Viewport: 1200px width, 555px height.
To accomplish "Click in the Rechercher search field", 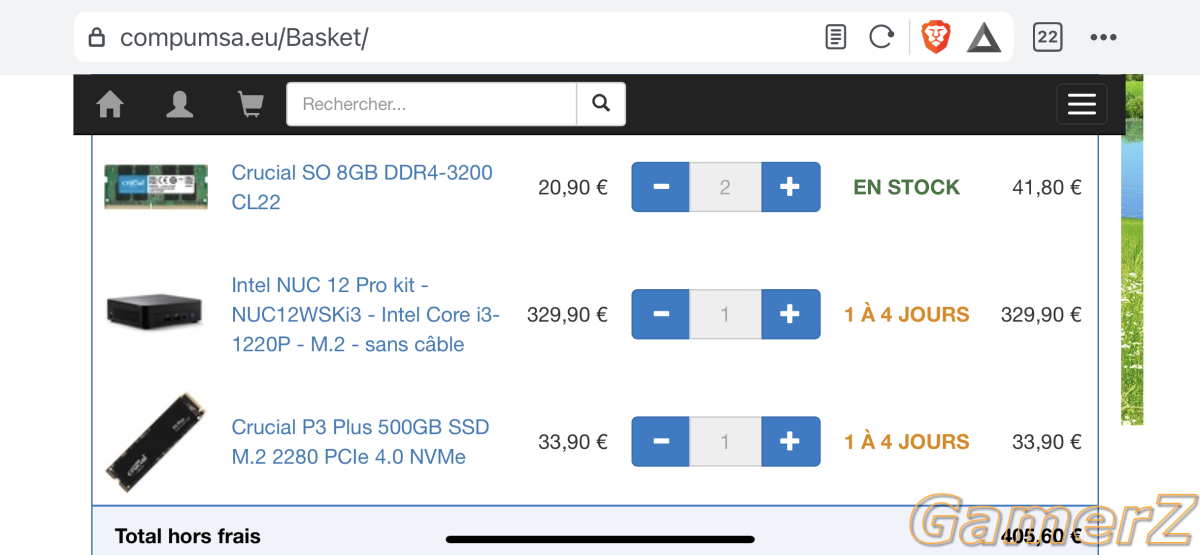I will [432, 104].
